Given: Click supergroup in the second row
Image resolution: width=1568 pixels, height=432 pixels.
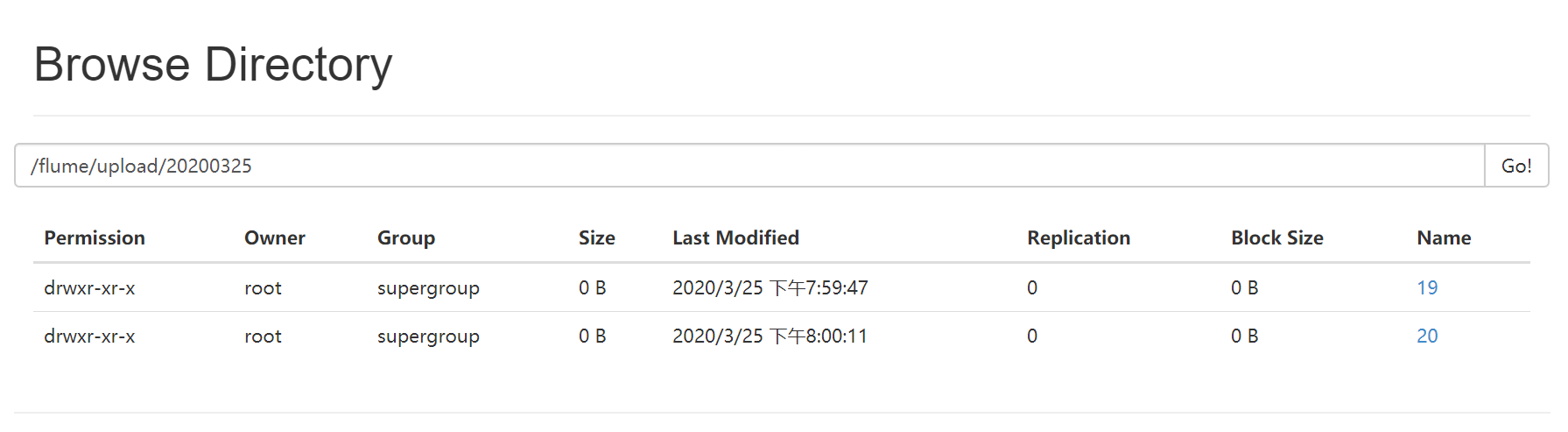Looking at the screenshot, I should click(x=428, y=336).
